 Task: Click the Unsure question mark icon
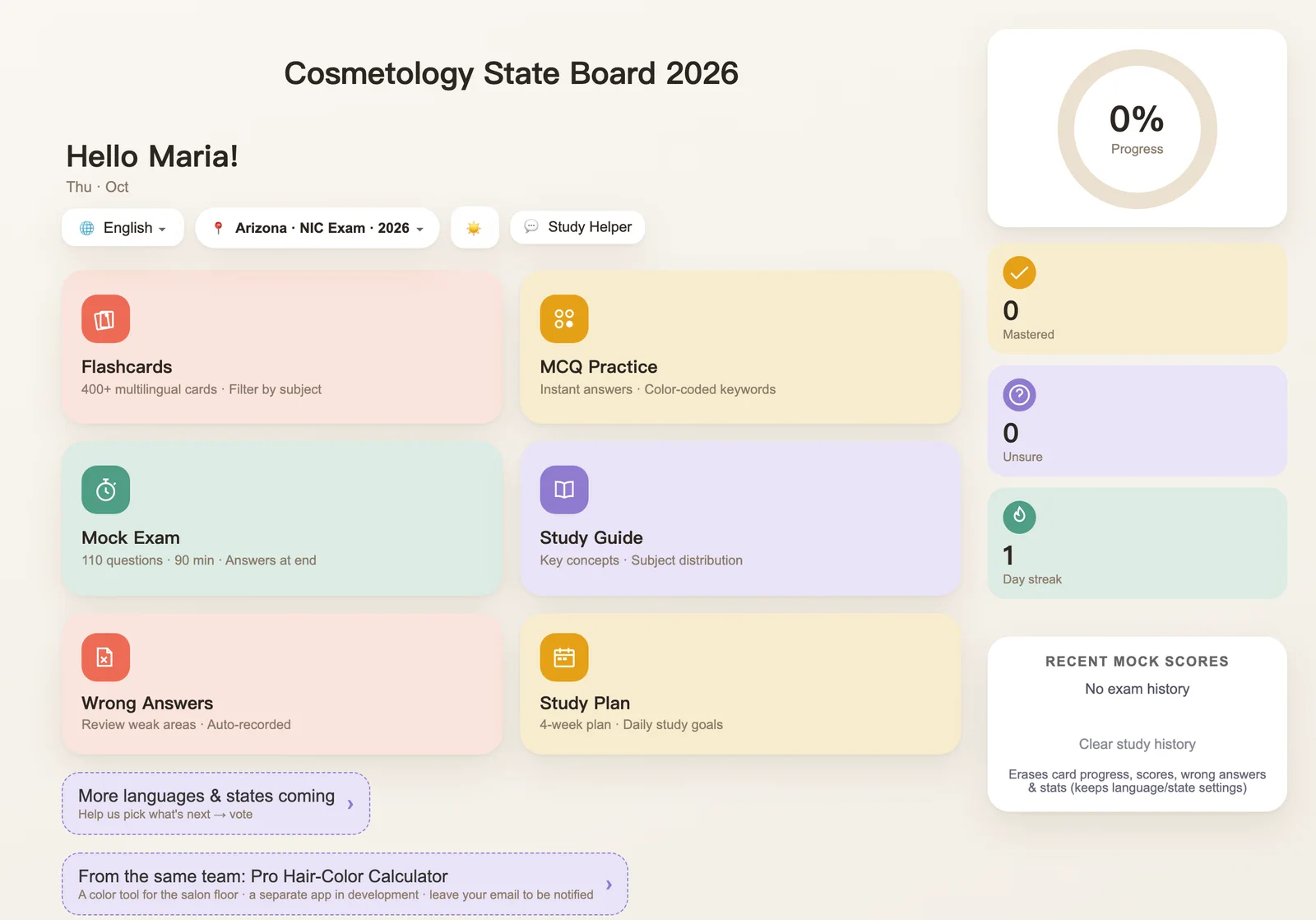pos(1019,395)
